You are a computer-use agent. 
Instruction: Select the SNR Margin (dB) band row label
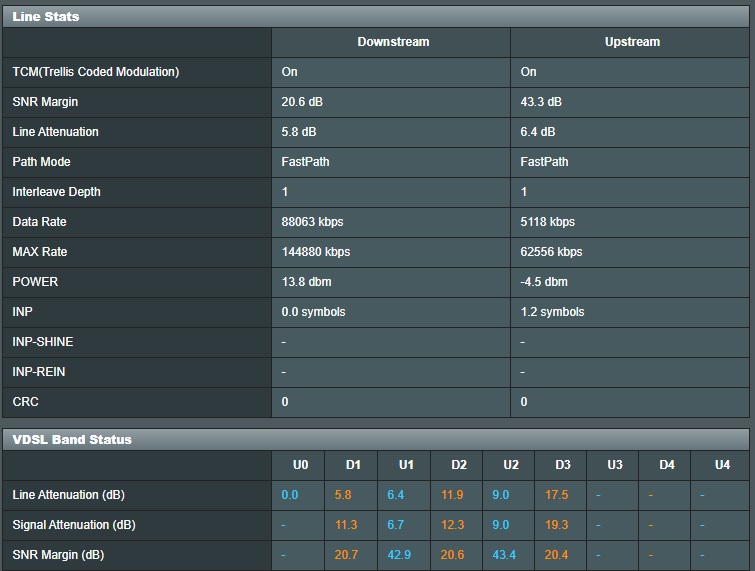tap(58, 555)
